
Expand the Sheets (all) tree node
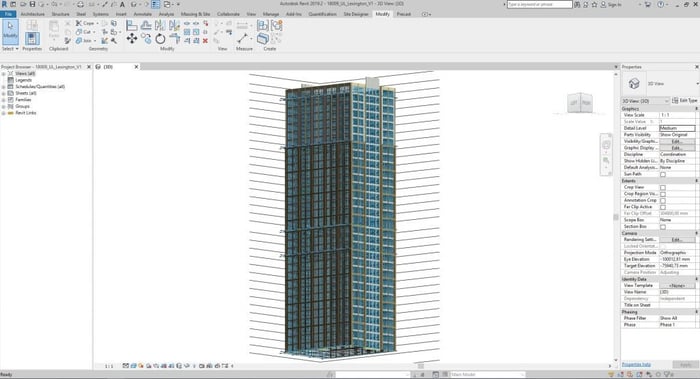4,93
